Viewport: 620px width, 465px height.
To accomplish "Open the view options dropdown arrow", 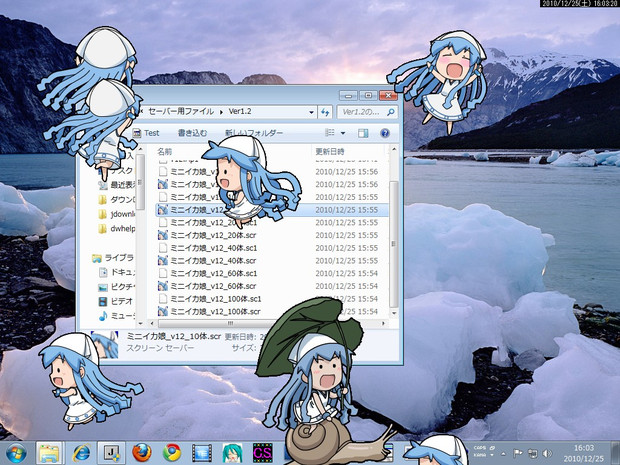I will click(343, 133).
